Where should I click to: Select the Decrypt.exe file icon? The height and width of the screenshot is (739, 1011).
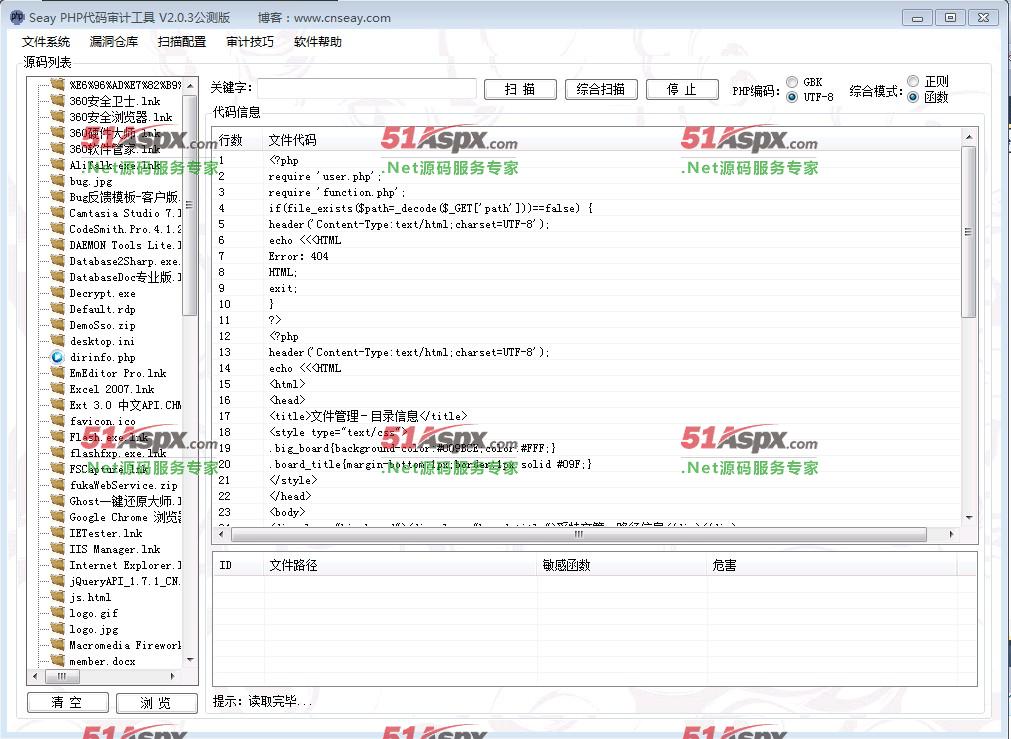tap(57, 293)
